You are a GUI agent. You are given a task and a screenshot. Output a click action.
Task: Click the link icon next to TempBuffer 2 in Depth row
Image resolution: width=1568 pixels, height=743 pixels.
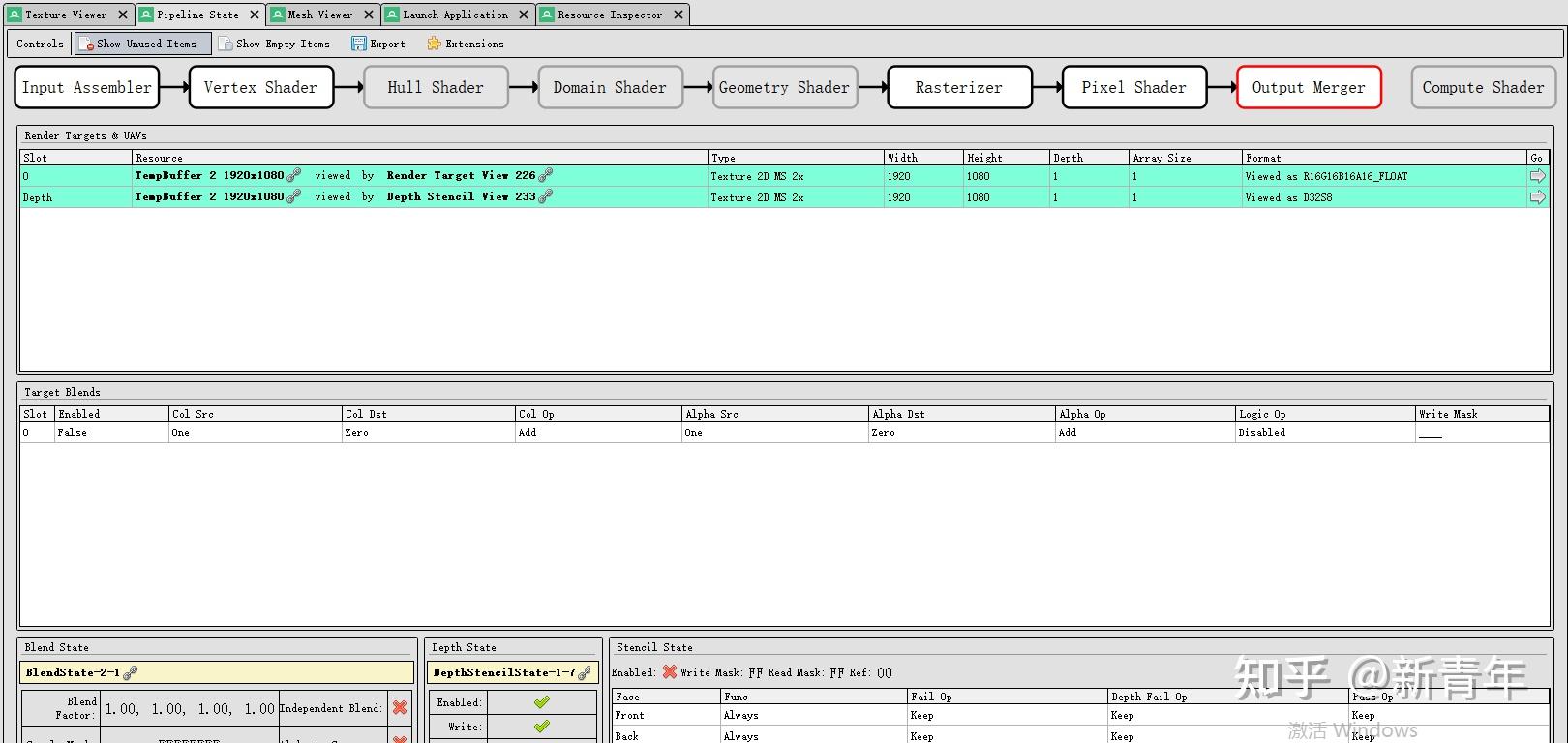pos(294,196)
